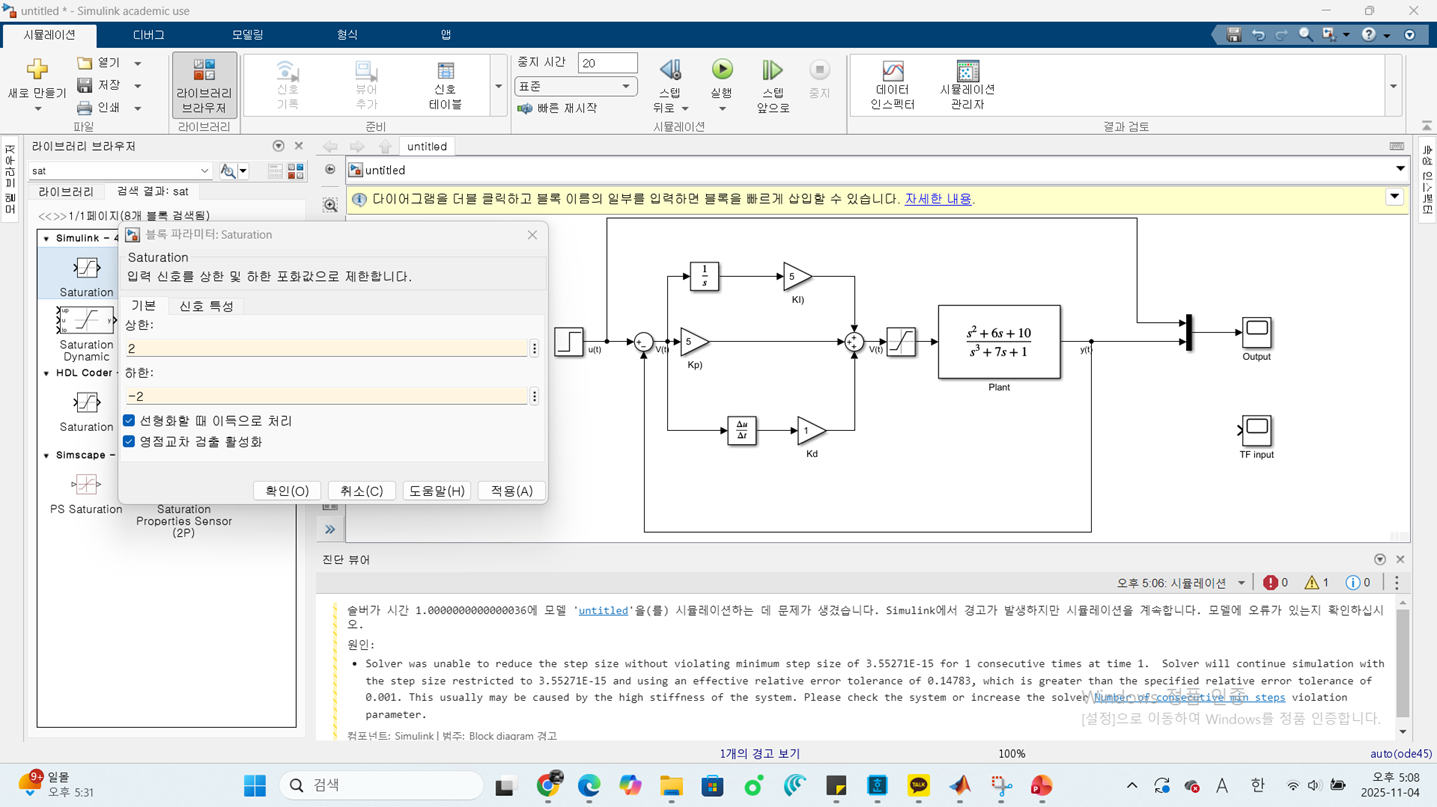This screenshot has width=1437, height=807.
Task: Expand the 열기 dropdown arrow
Action: click(x=138, y=63)
